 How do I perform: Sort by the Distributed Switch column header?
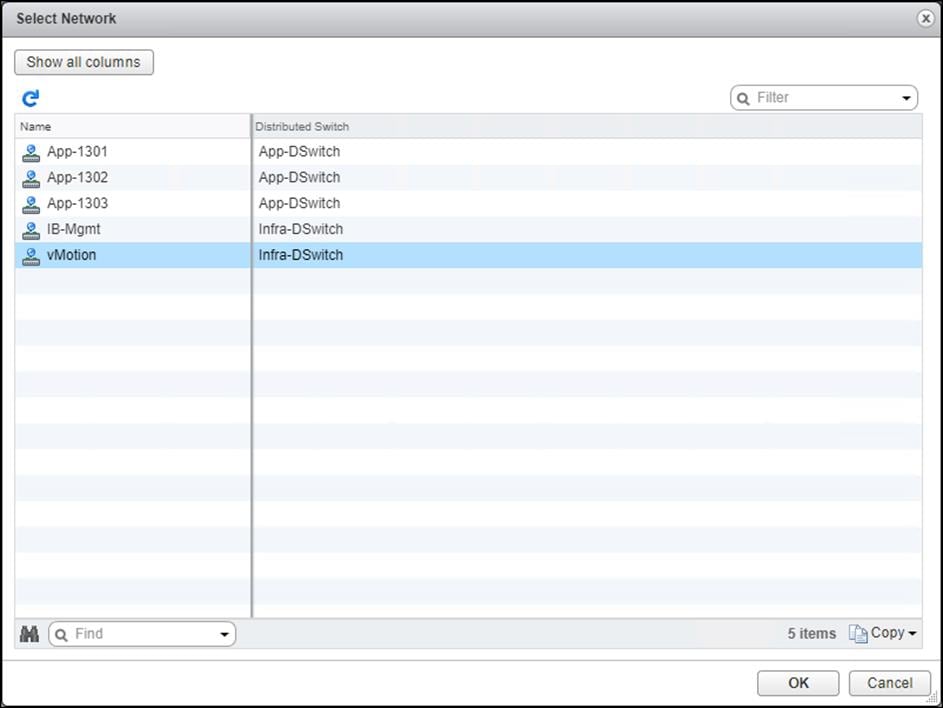click(x=302, y=126)
